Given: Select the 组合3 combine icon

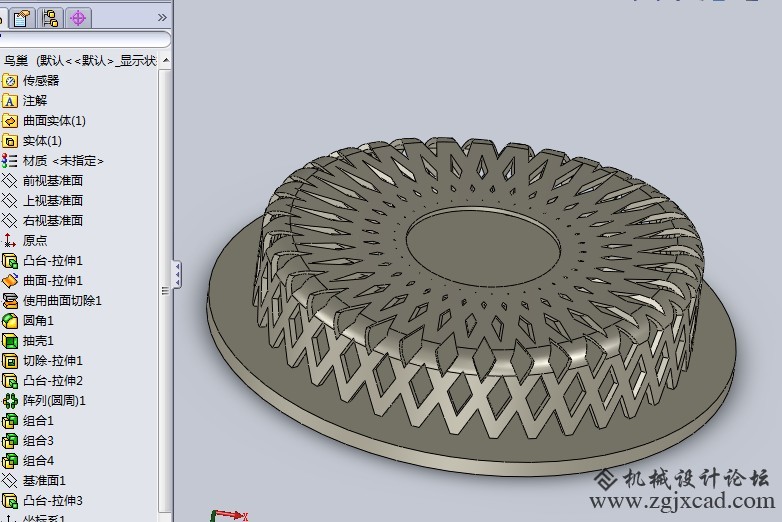Looking at the screenshot, I should pyautogui.click(x=9, y=441).
